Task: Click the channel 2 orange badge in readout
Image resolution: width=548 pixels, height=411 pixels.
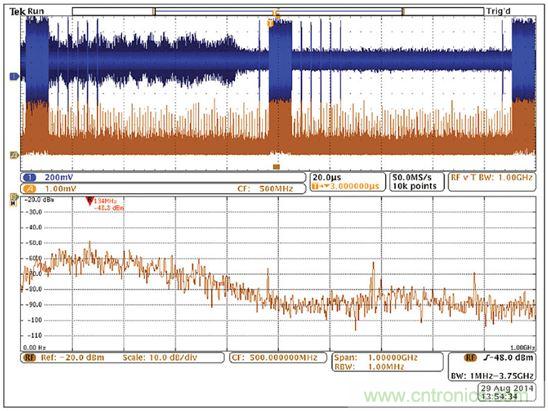Action: (29, 189)
